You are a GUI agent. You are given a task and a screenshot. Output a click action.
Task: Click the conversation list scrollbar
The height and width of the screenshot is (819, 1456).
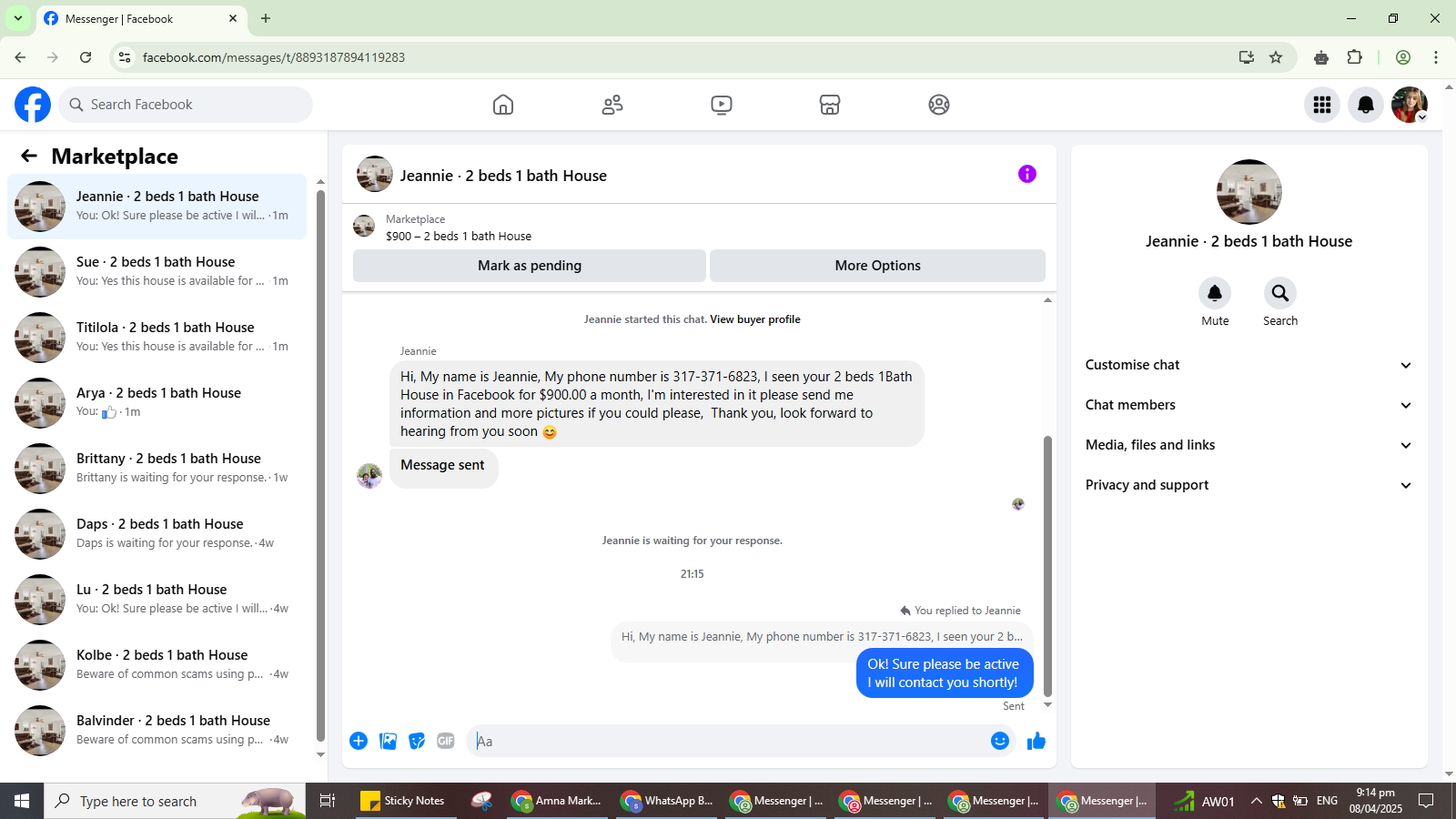(320, 464)
